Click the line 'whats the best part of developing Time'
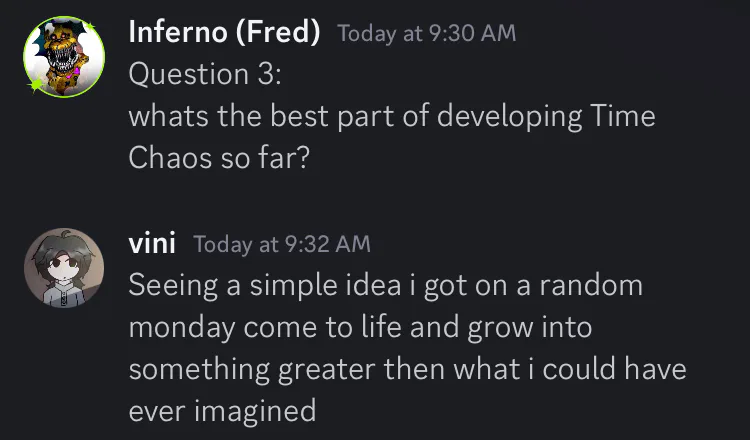 (392, 117)
